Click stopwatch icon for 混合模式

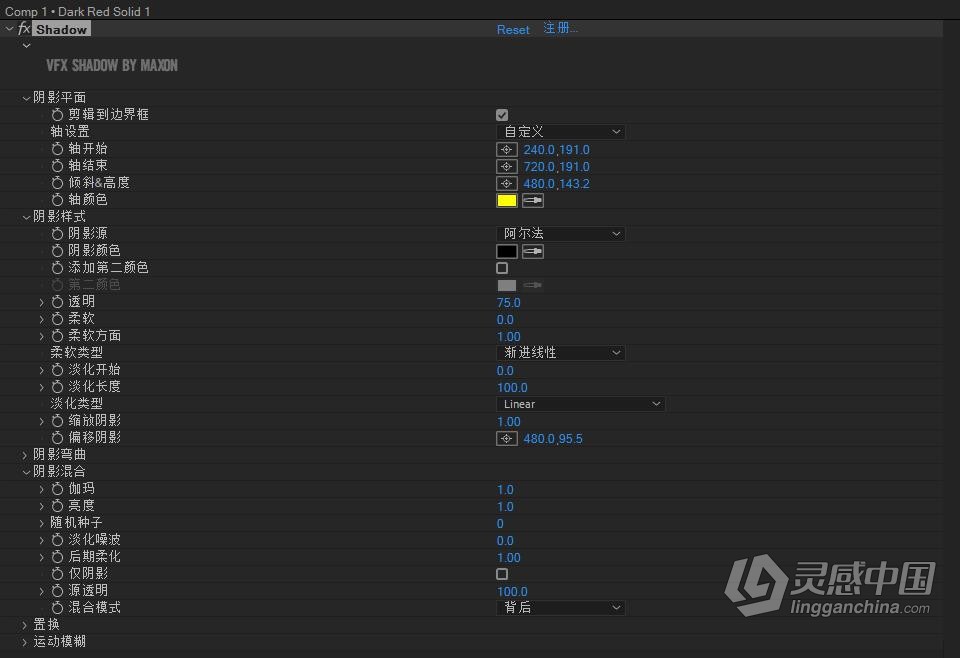pos(57,608)
